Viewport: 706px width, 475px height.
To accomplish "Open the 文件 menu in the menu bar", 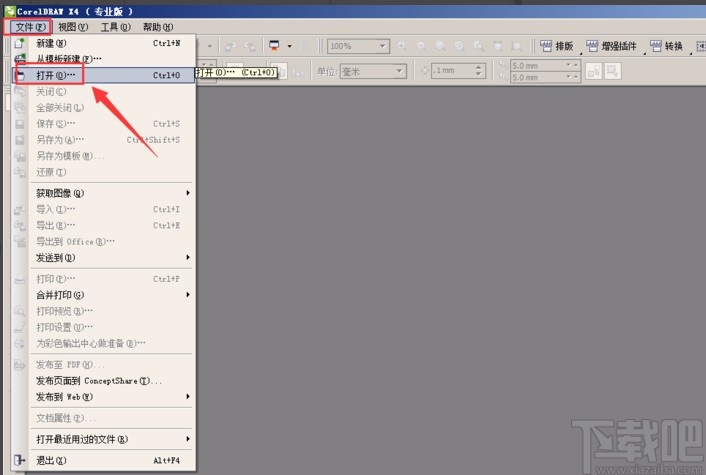I will click(30, 27).
